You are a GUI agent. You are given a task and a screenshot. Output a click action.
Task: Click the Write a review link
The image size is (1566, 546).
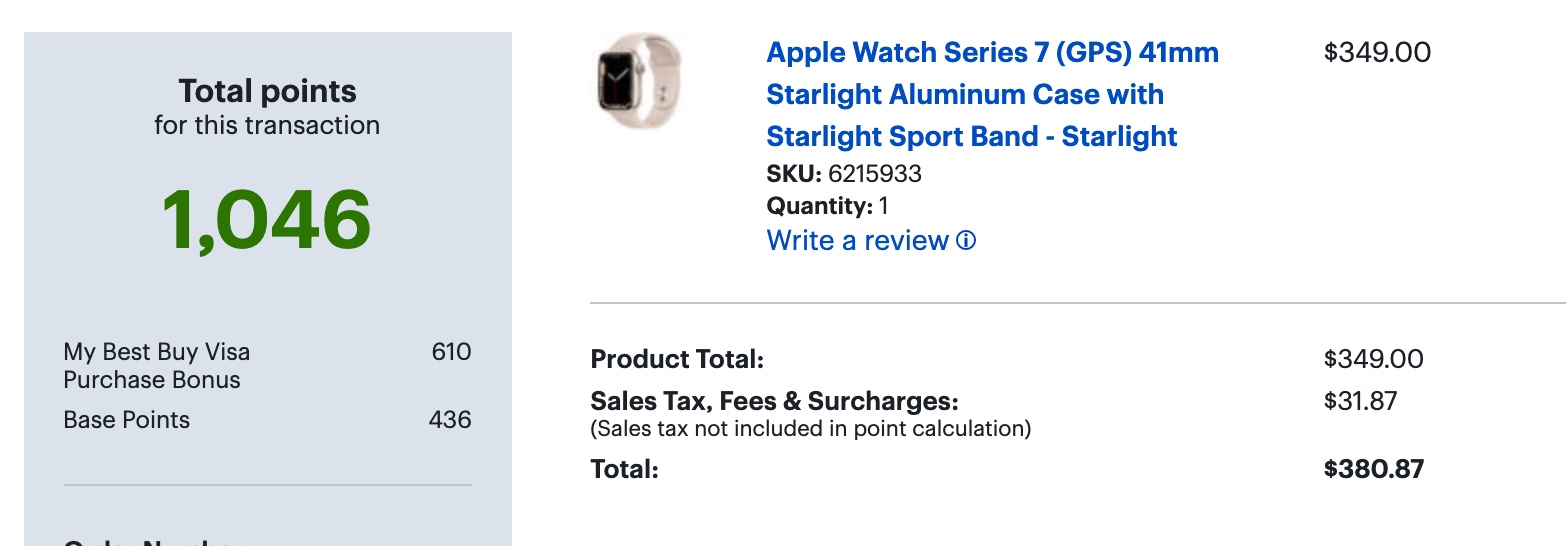(x=857, y=241)
